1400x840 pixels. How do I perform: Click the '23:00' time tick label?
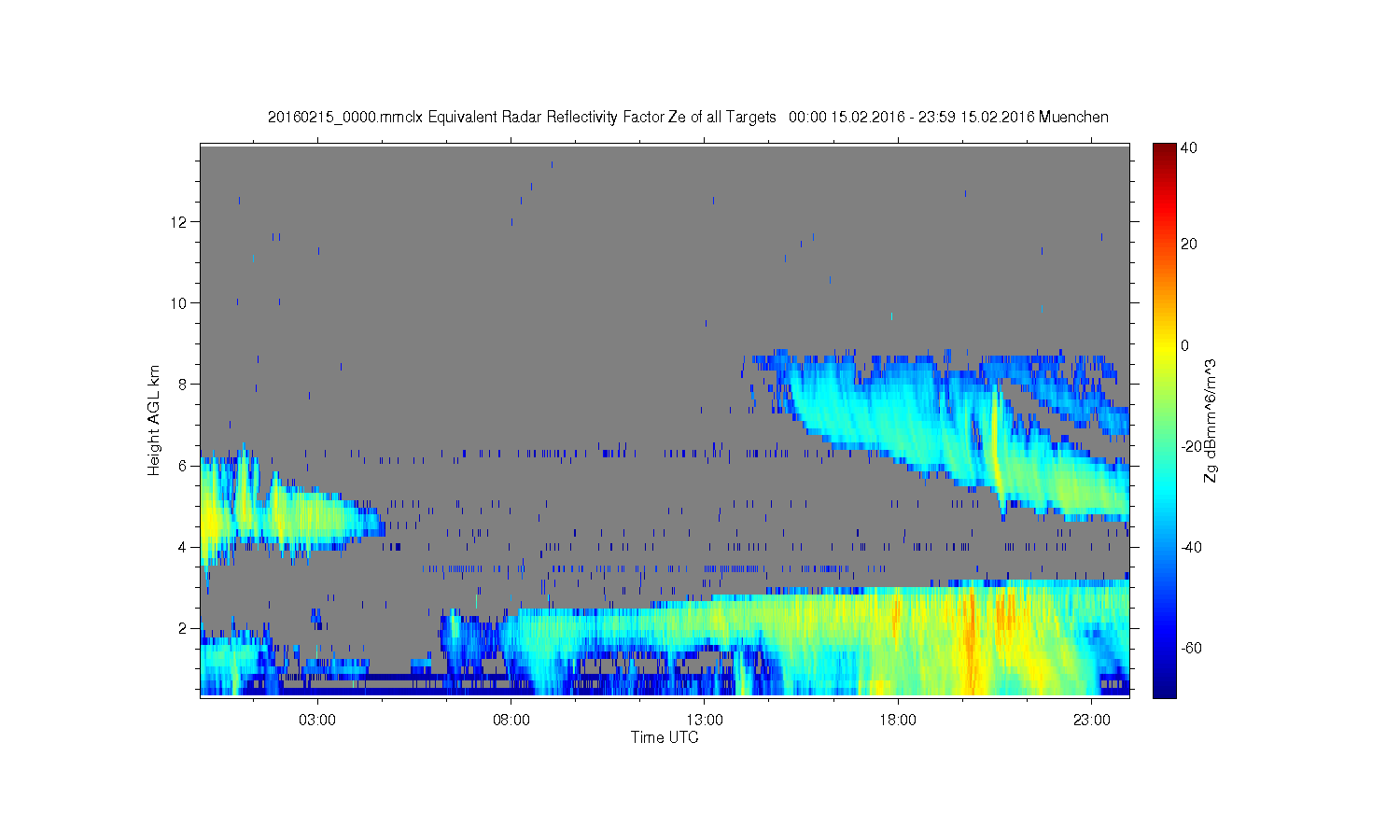tap(1092, 721)
